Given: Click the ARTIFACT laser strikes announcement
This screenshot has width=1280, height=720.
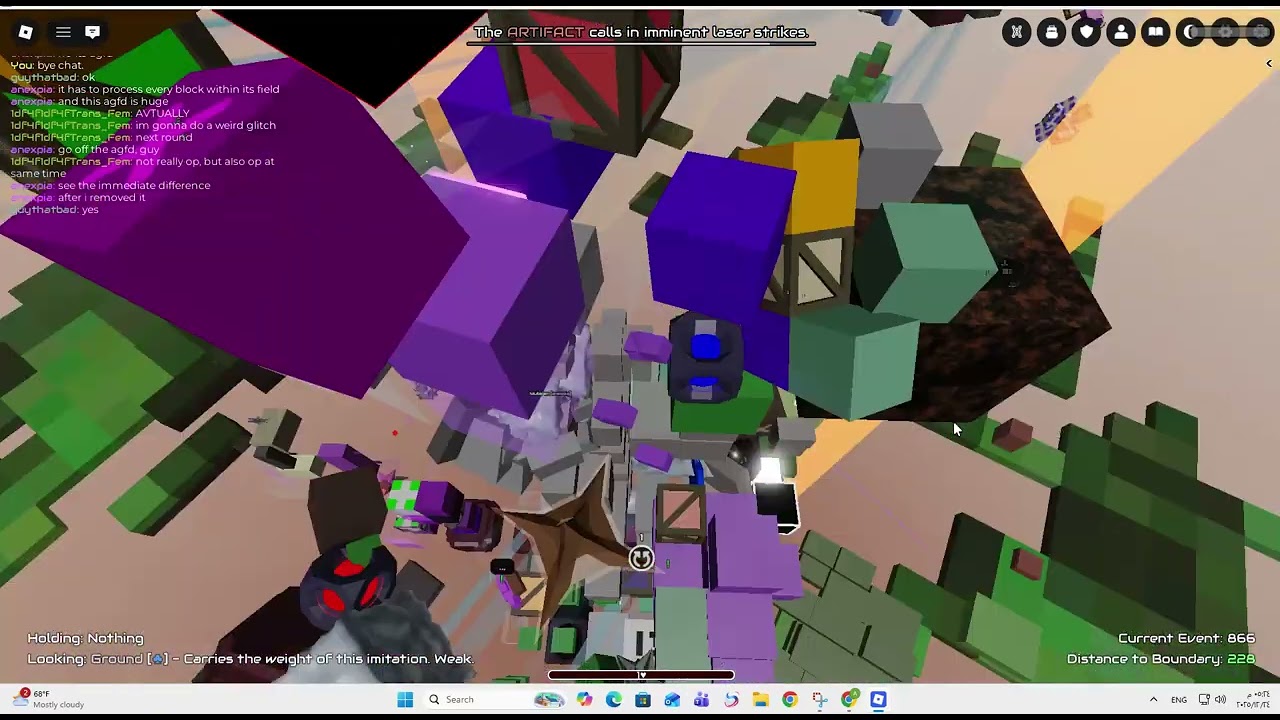Looking at the screenshot, I should point(641,32).
